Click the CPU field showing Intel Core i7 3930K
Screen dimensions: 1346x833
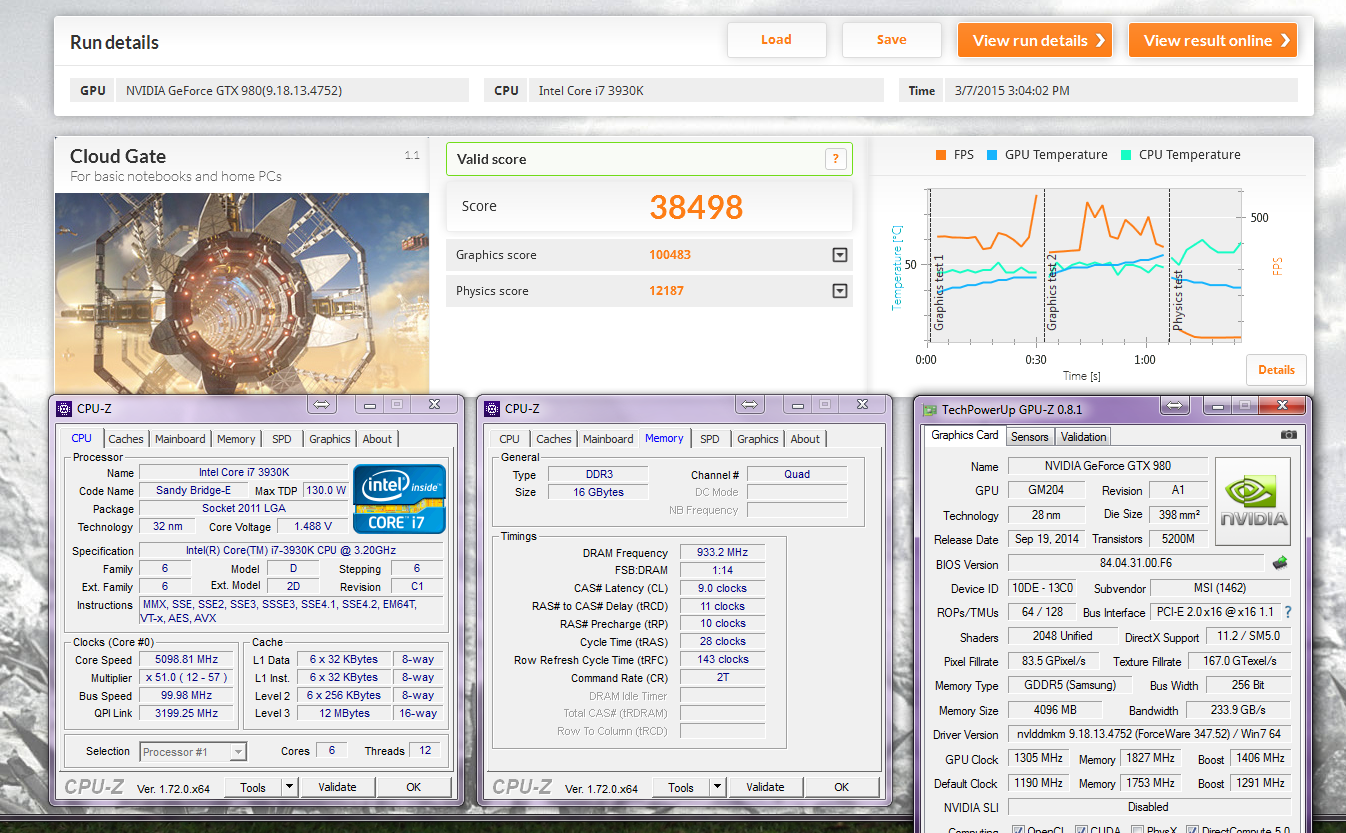[x=705, y=90]
